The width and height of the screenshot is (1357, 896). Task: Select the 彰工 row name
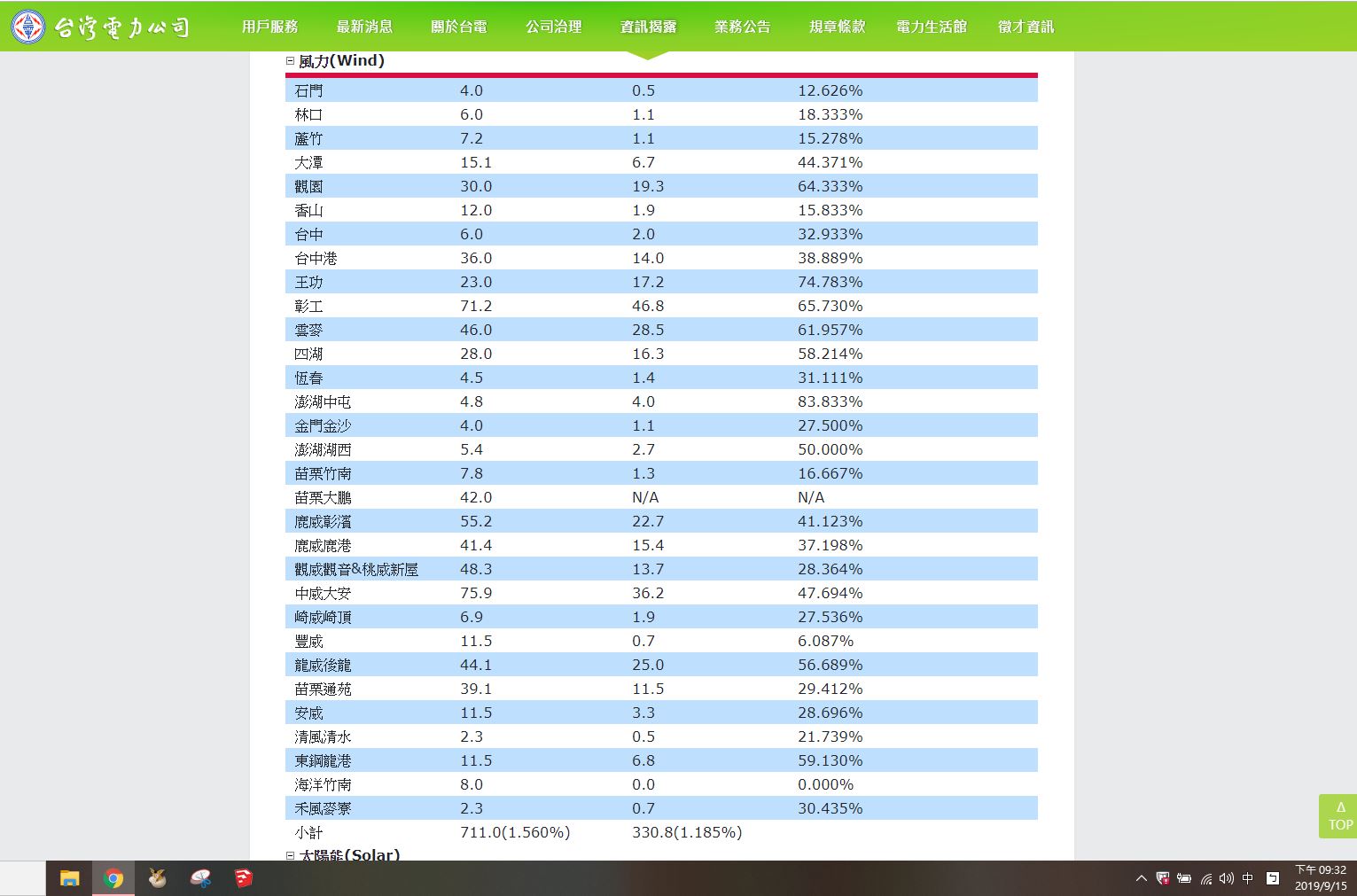308,306
